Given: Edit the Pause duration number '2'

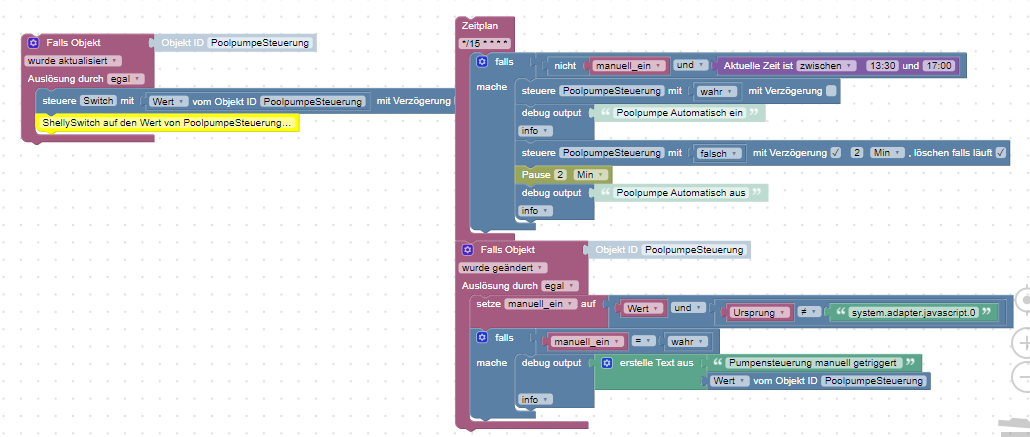Looking at the screenshot, I should point(560,175).
